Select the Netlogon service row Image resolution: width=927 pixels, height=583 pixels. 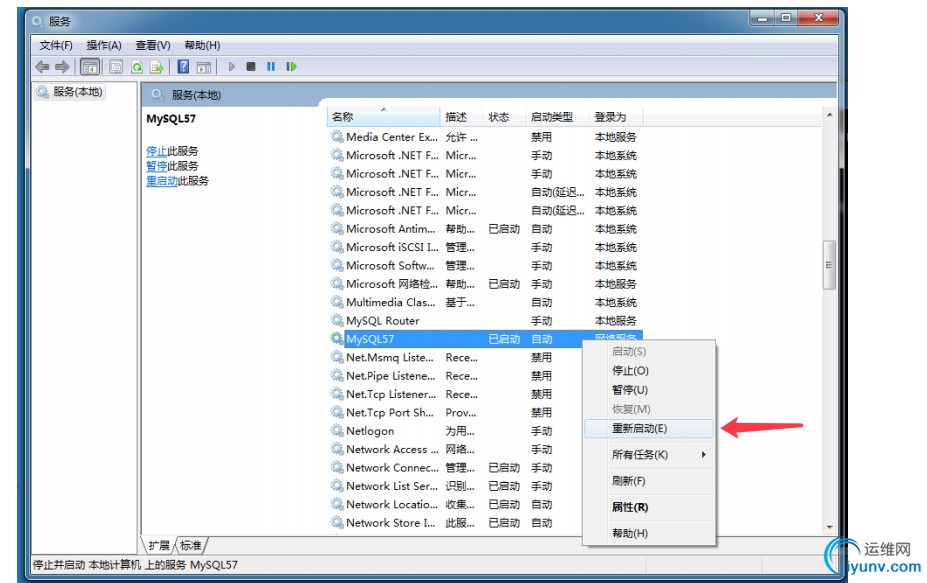tap(455, 430)
